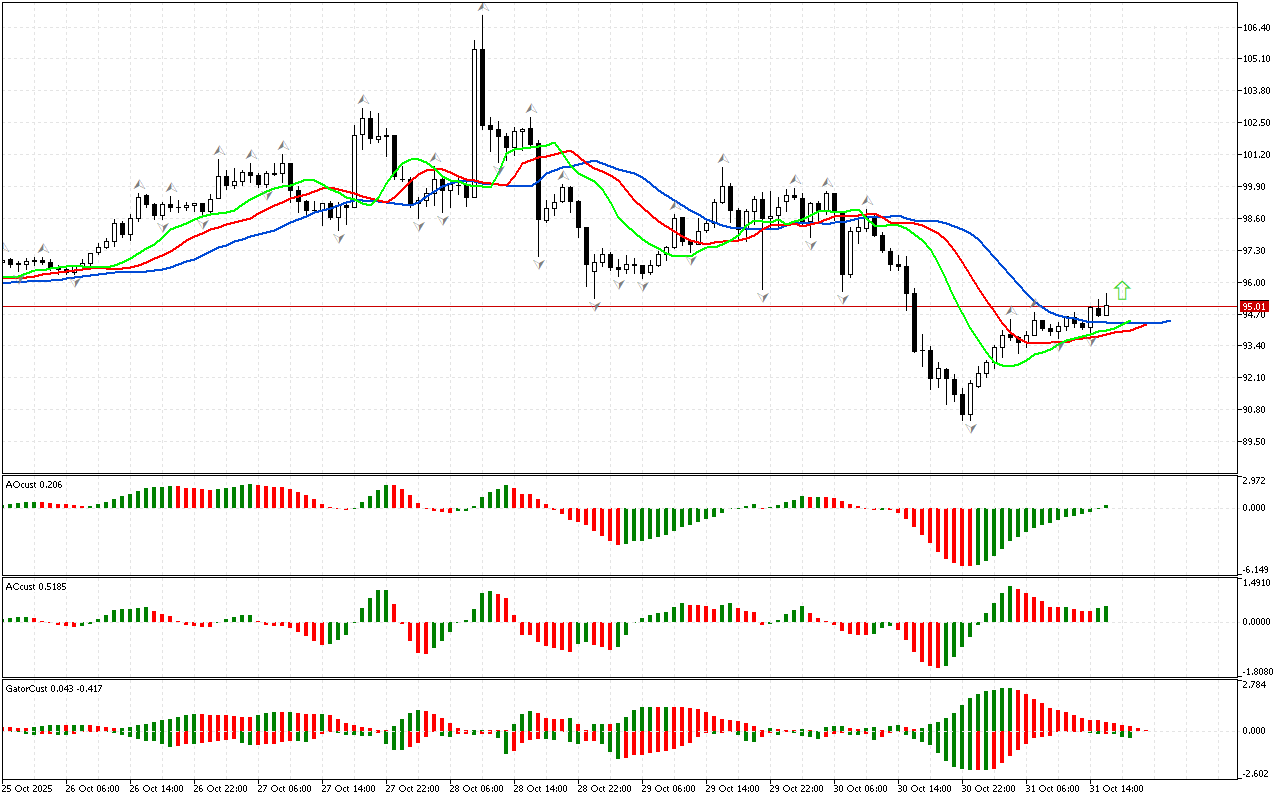Click the blue Alligator jaw line end
Viewport: 1280px width, 800px height.
[x=1167, y=321]
